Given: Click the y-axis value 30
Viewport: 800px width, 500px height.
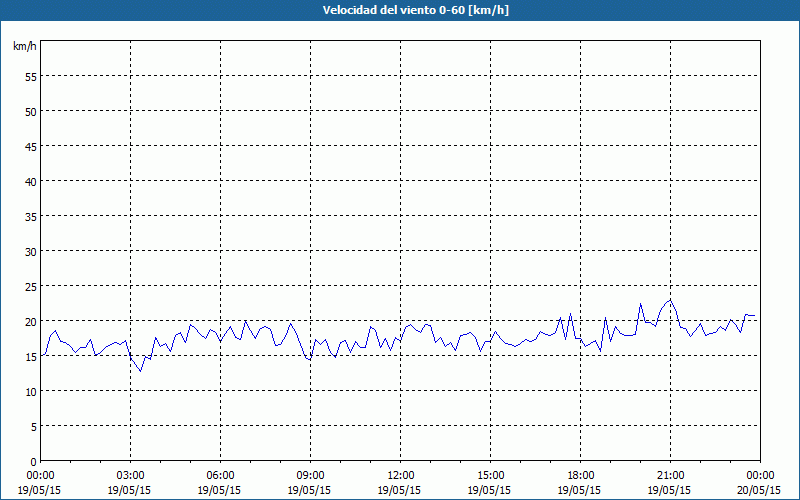Looking at the screenshot, I should coord(31,252).
